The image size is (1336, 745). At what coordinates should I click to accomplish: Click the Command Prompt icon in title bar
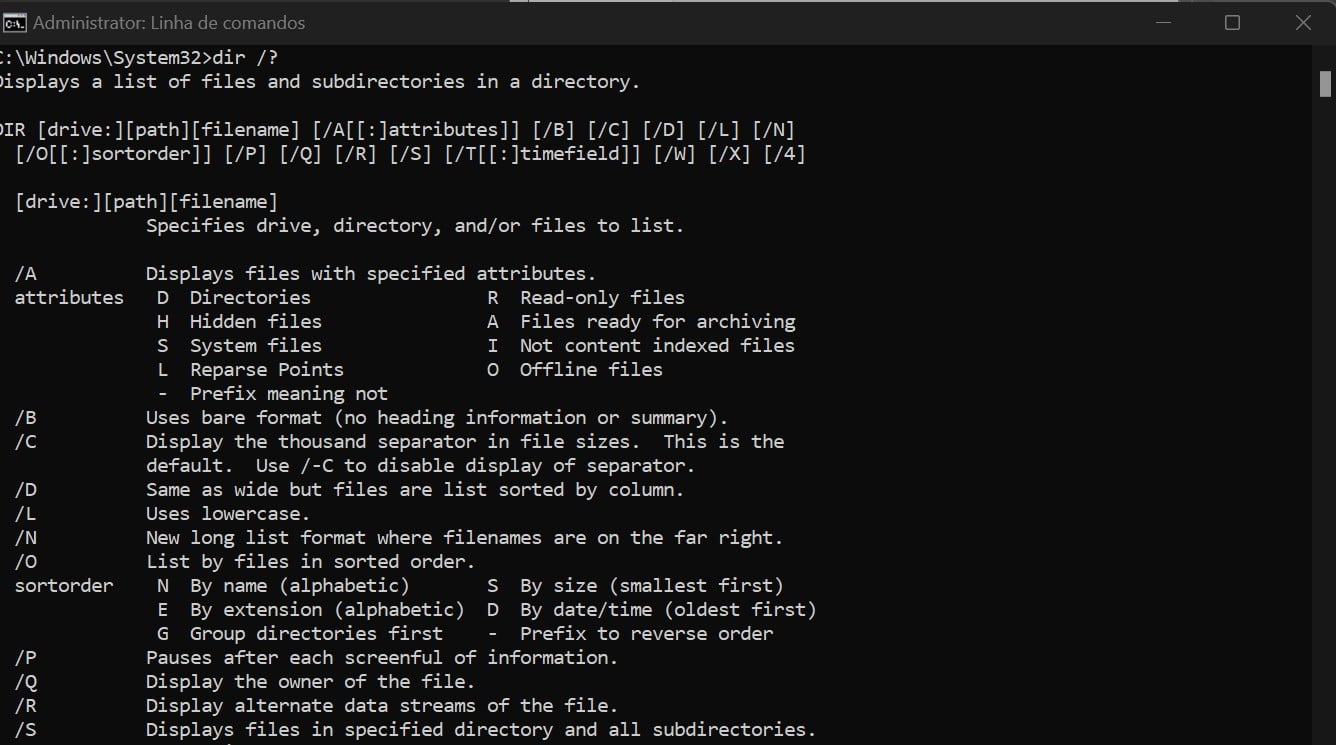[14, 22]
